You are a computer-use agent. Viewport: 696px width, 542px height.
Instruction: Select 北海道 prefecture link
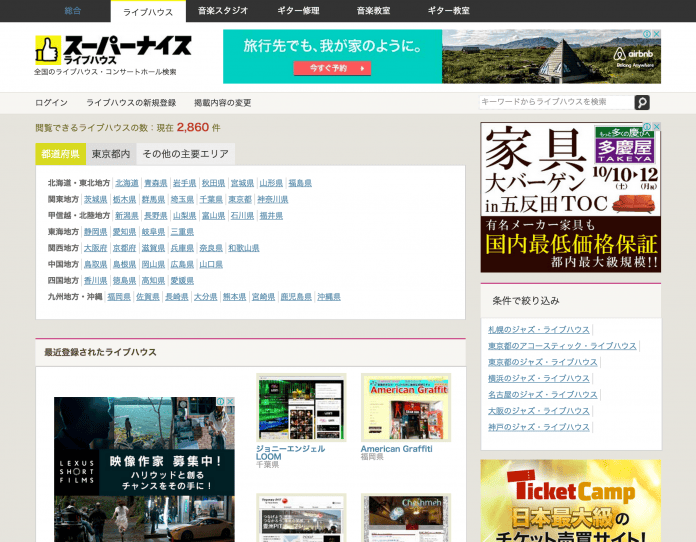127,183
